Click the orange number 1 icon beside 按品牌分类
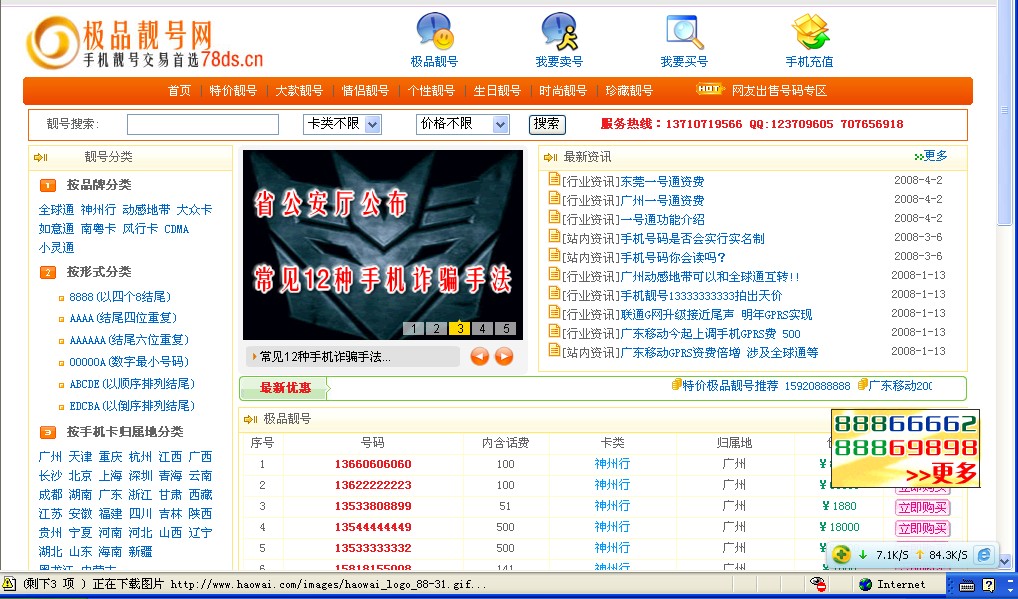The image size is (1018, 599). [48, 186]
